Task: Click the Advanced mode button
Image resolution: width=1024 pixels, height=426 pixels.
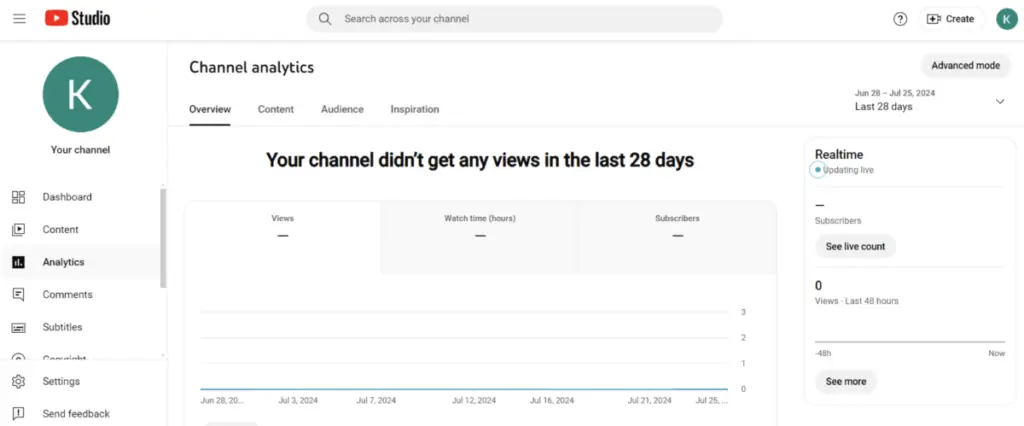Action: pos(965,66)
